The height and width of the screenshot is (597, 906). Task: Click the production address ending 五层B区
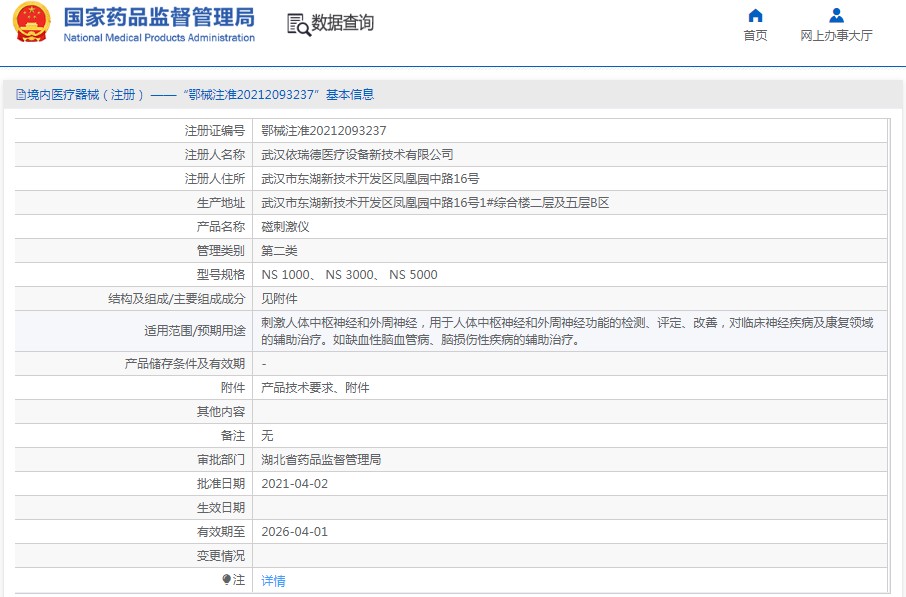click(x=435, y=203)
